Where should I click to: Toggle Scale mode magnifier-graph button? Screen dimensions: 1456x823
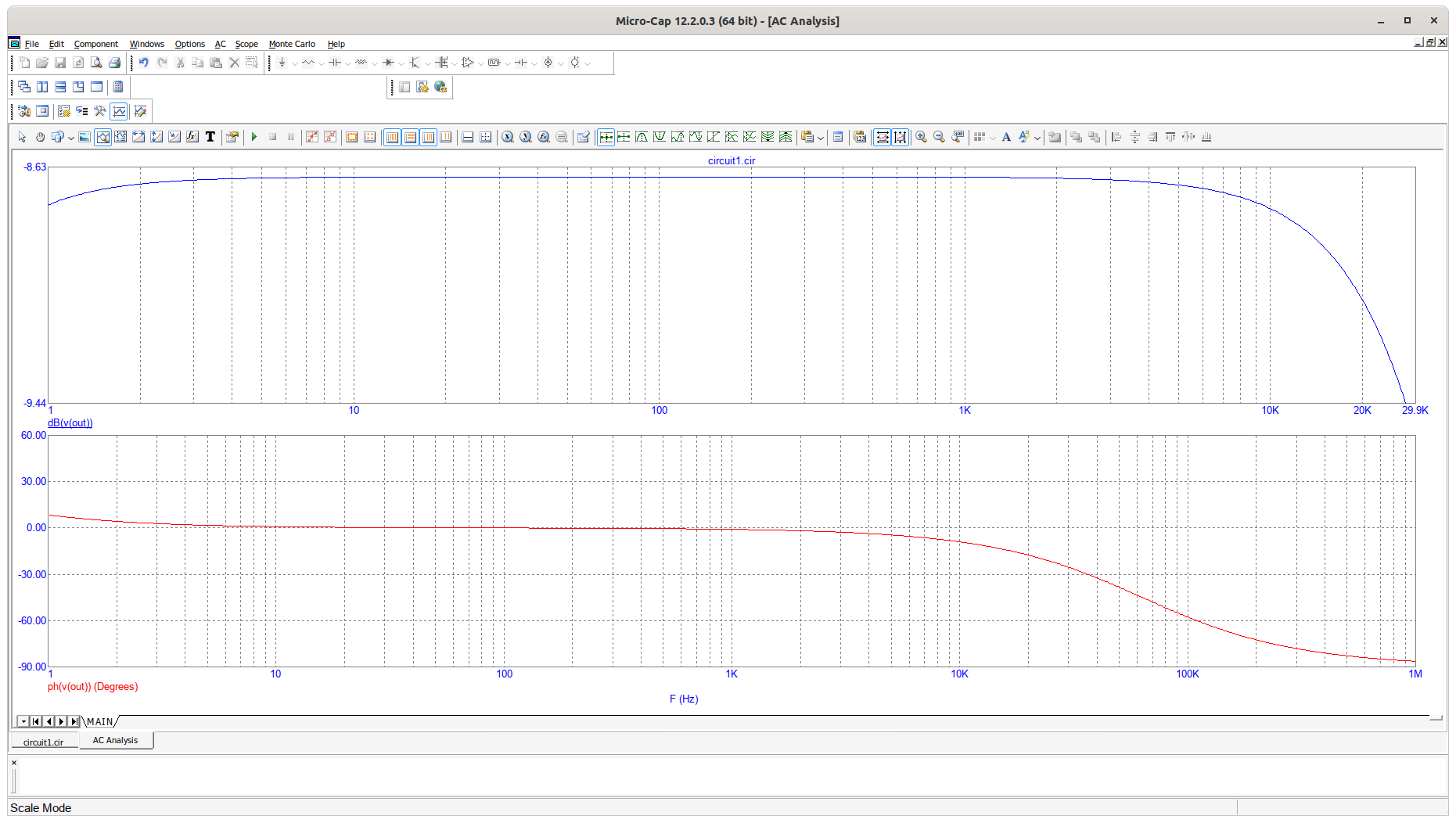click(102, 137)
